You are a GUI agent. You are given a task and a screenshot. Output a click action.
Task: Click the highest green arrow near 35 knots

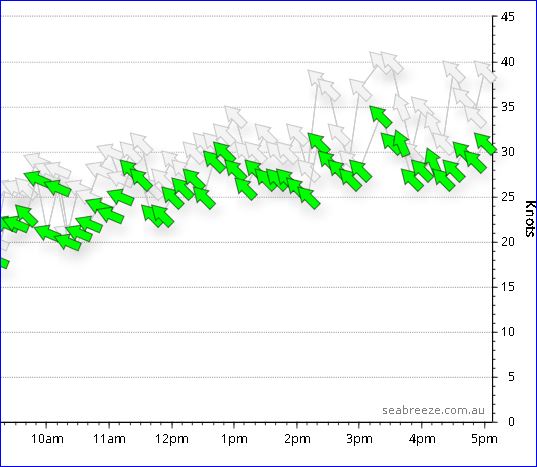pos(381,117)
